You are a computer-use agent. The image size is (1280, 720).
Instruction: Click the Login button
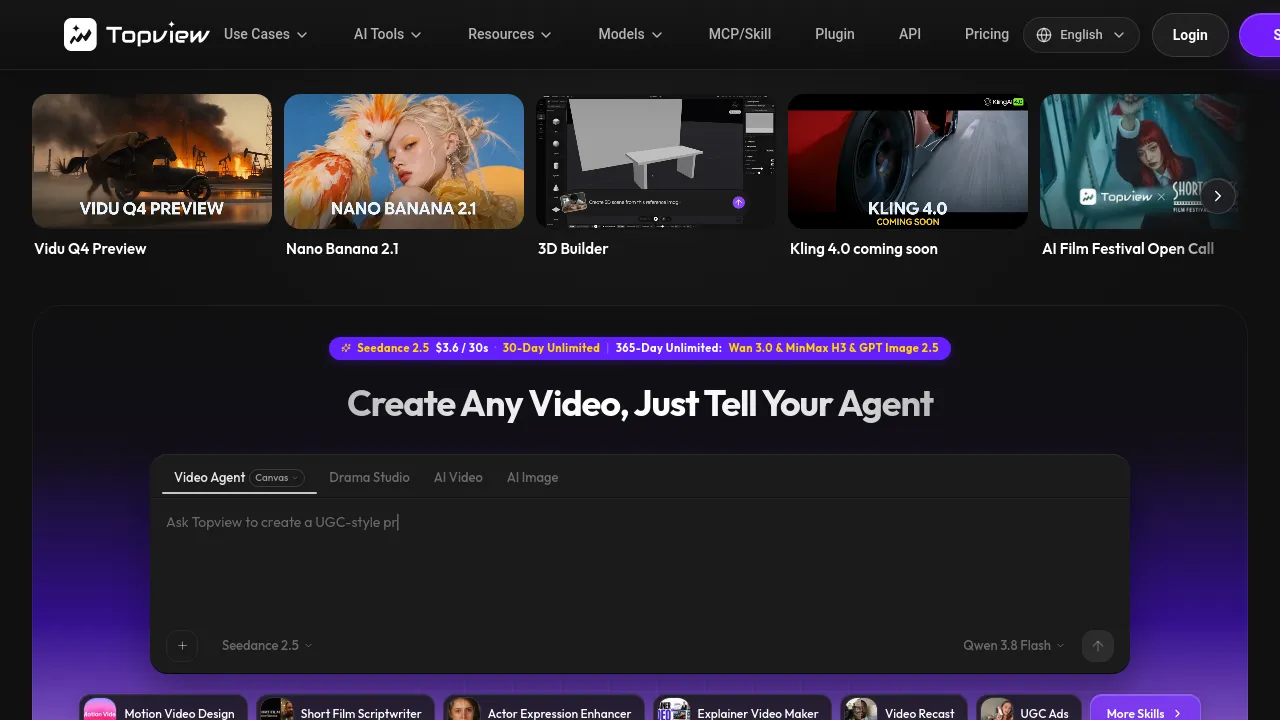[1190, 35]
